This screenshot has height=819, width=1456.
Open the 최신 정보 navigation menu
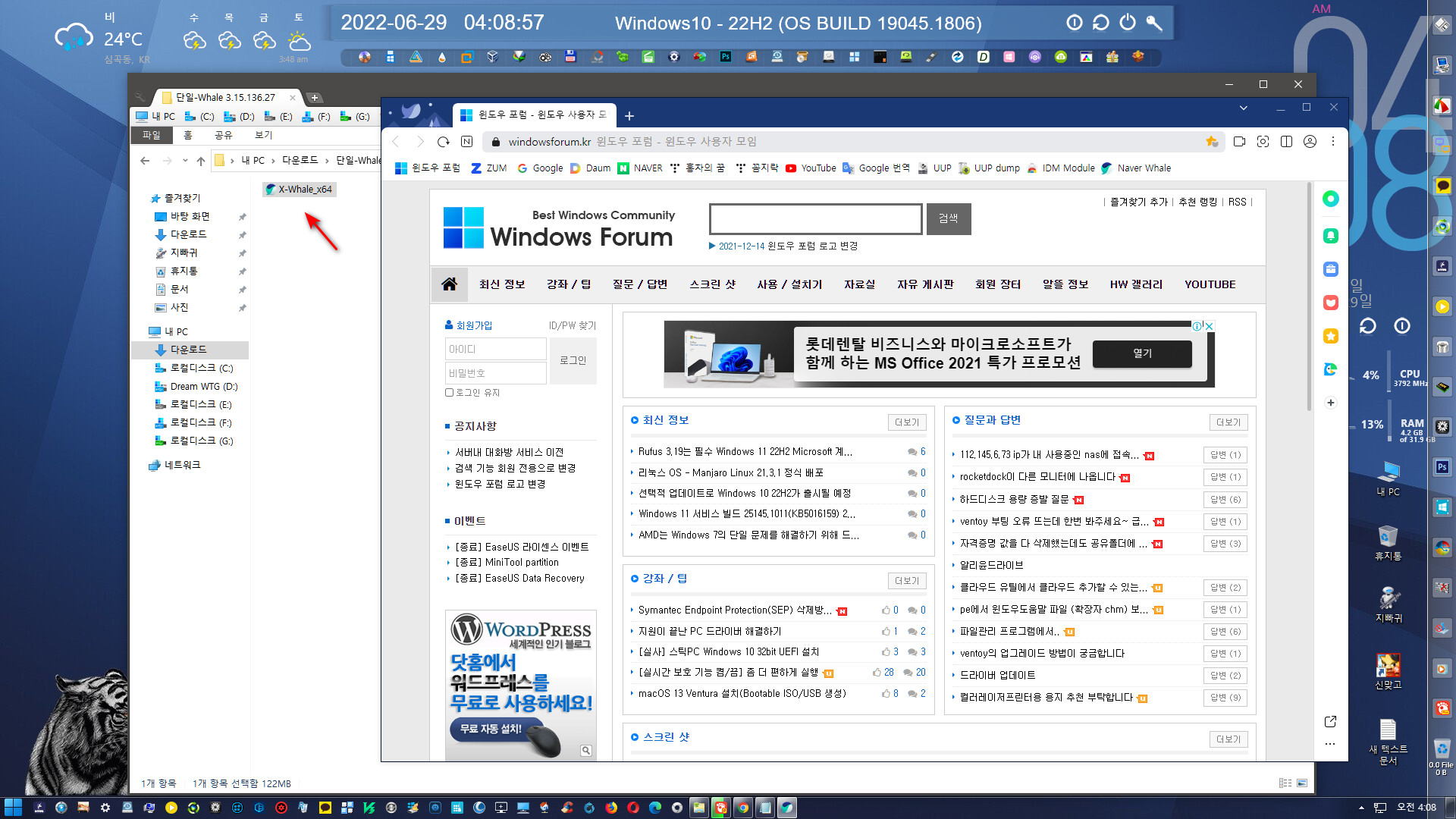tap(502, 284)
